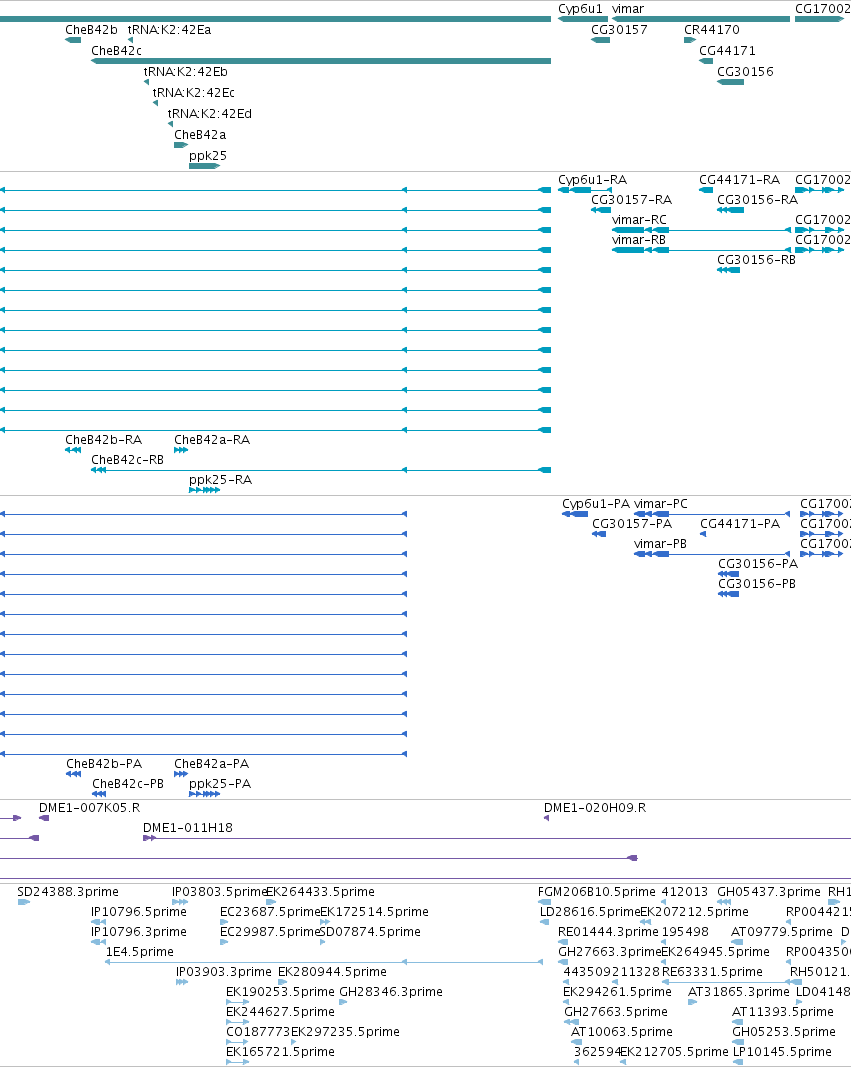This screenshot has height=1067, width=851.
Task: Click the CG44171-RA transcript label
Action: (x=739, y=180)
